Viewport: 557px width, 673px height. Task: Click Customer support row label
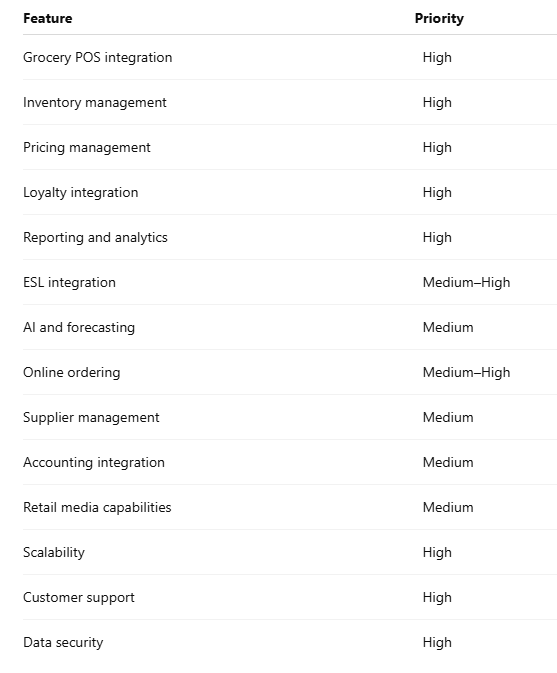(79, 597)
